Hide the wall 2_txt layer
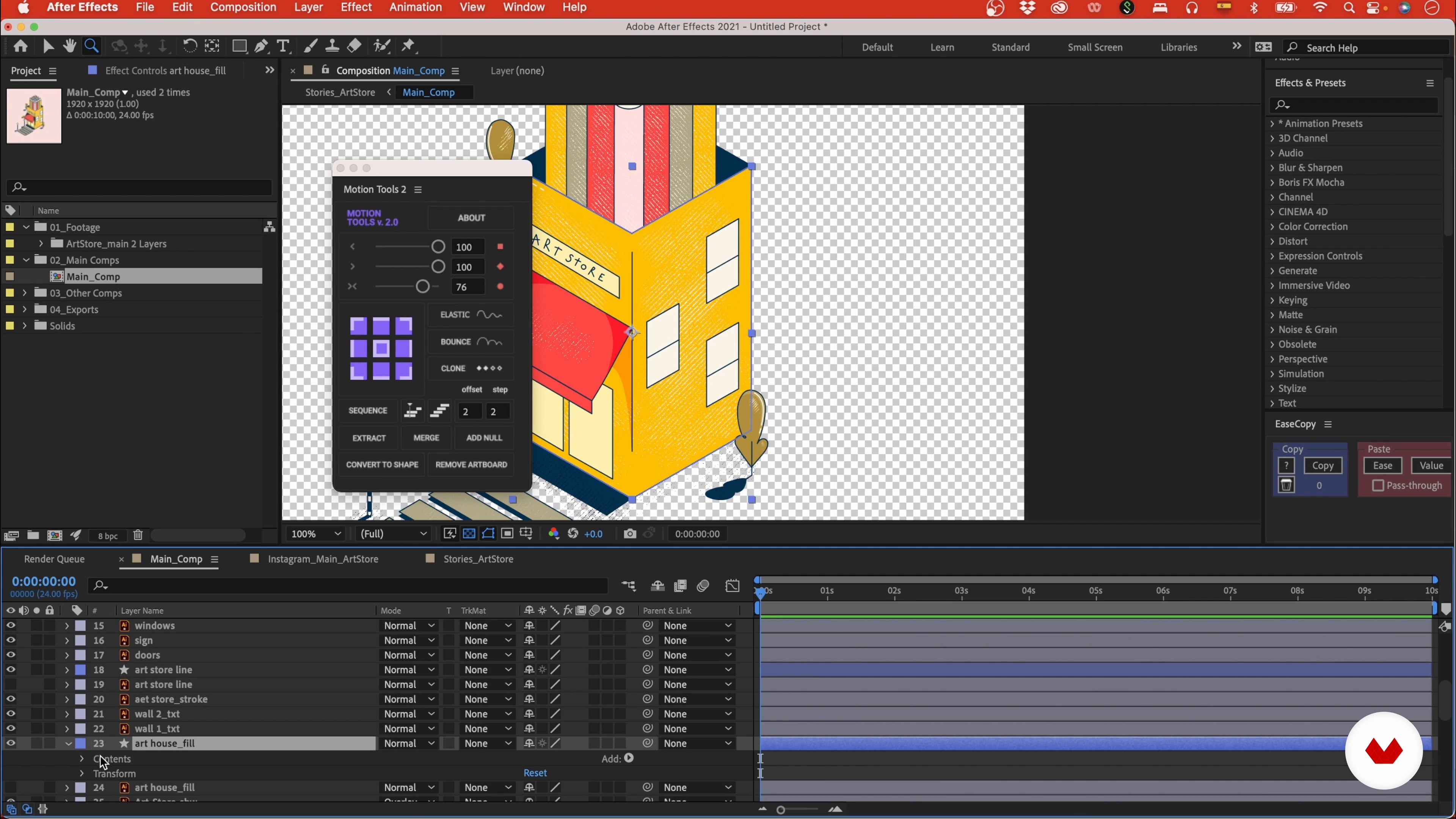1456x819 pixels. [11, 714]
